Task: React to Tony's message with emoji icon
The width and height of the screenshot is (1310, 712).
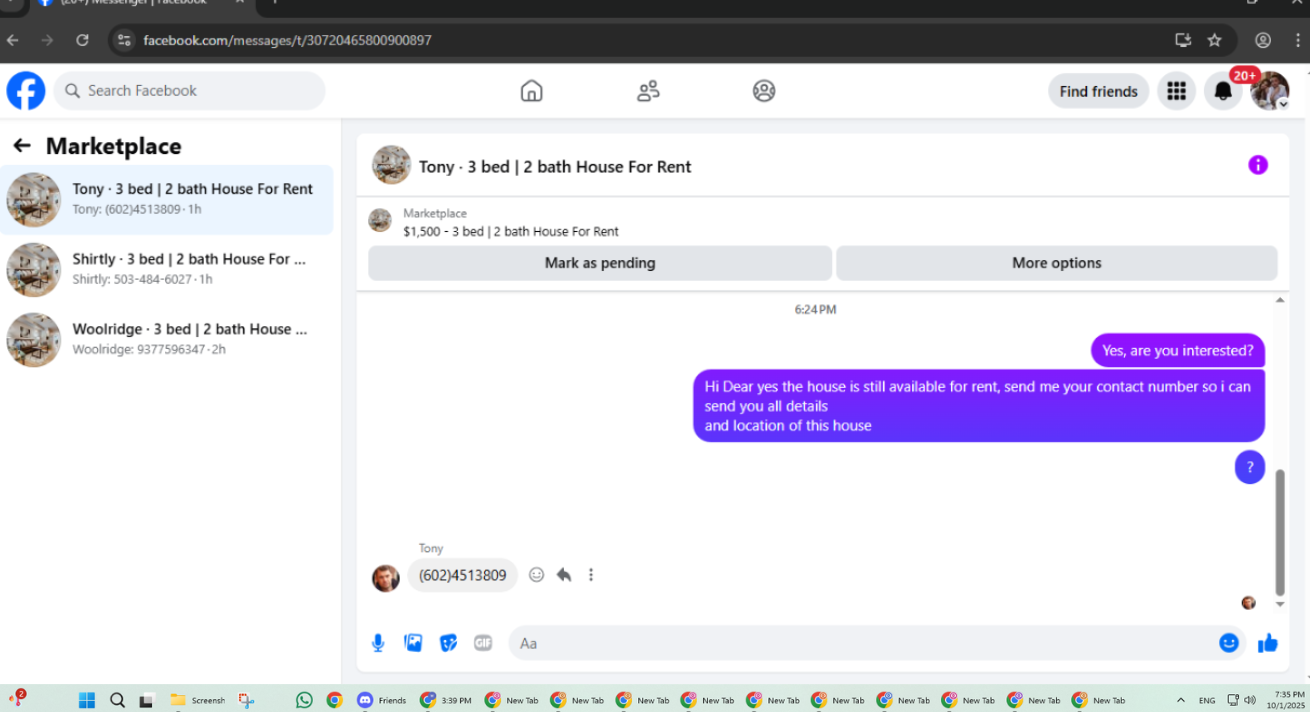Action: pyautogui.click(x=537, y=575)
